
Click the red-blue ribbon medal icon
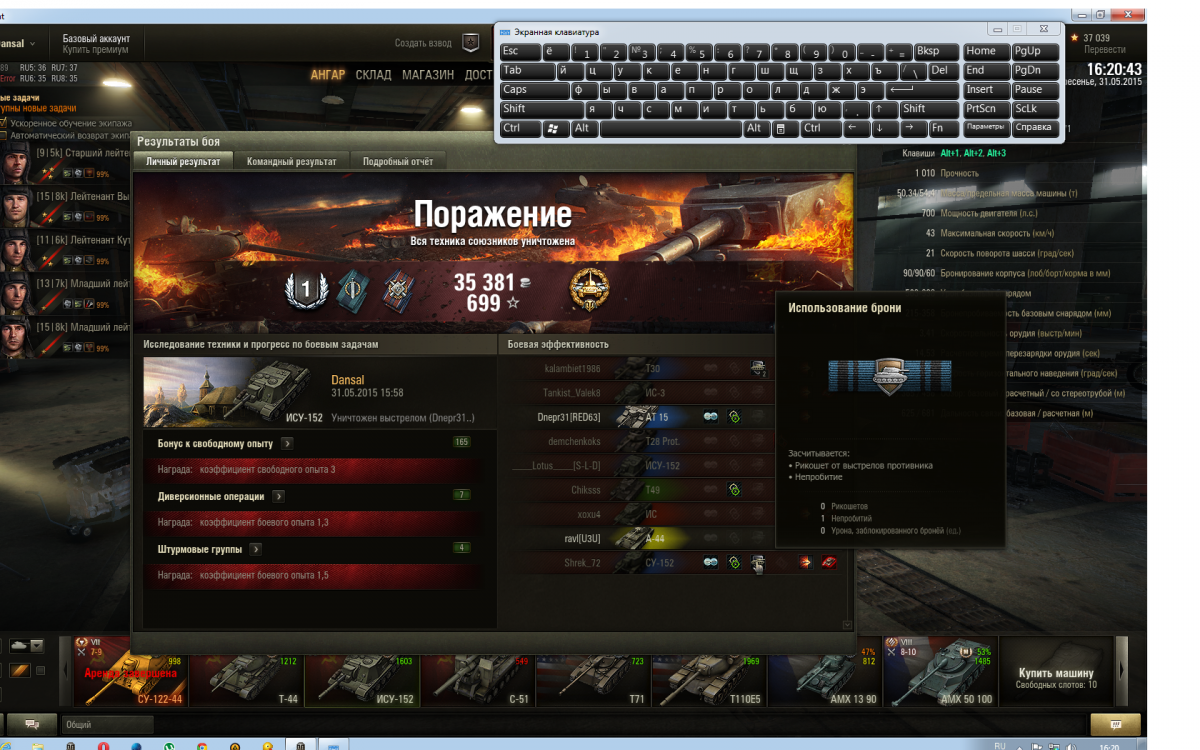tap(396, 290)
